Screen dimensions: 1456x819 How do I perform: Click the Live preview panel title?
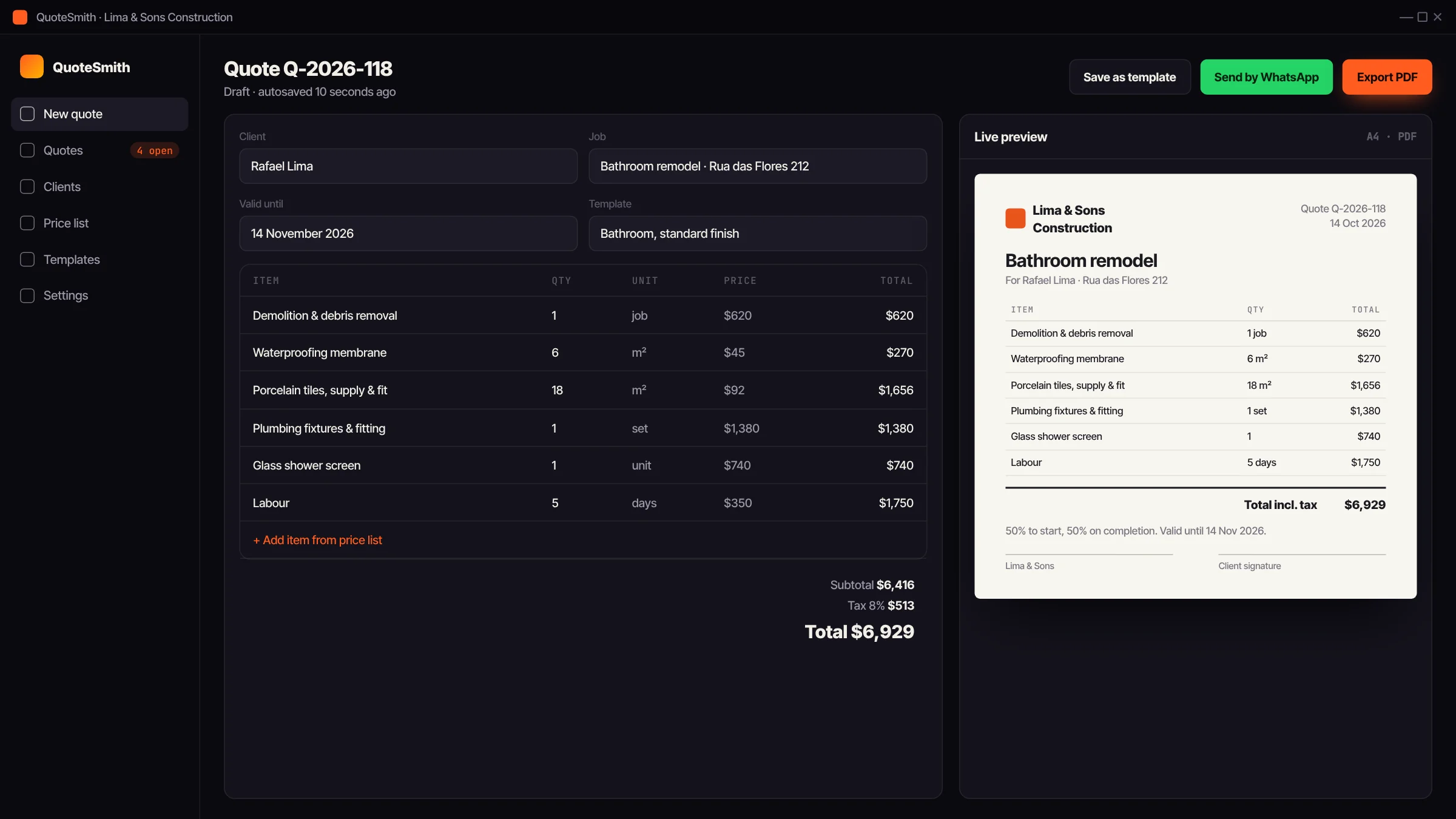click(1010, 136)
